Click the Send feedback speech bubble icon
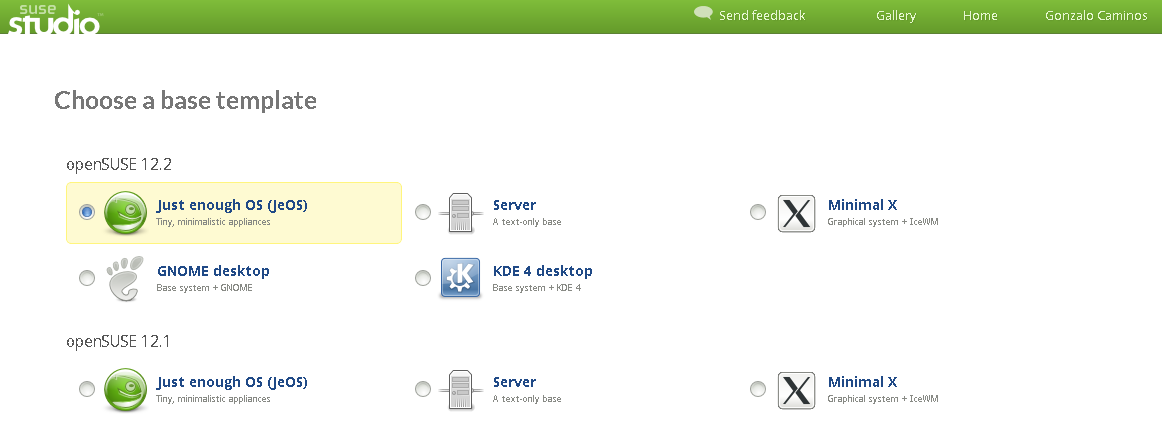1162x425 pixels. [703, 13]
